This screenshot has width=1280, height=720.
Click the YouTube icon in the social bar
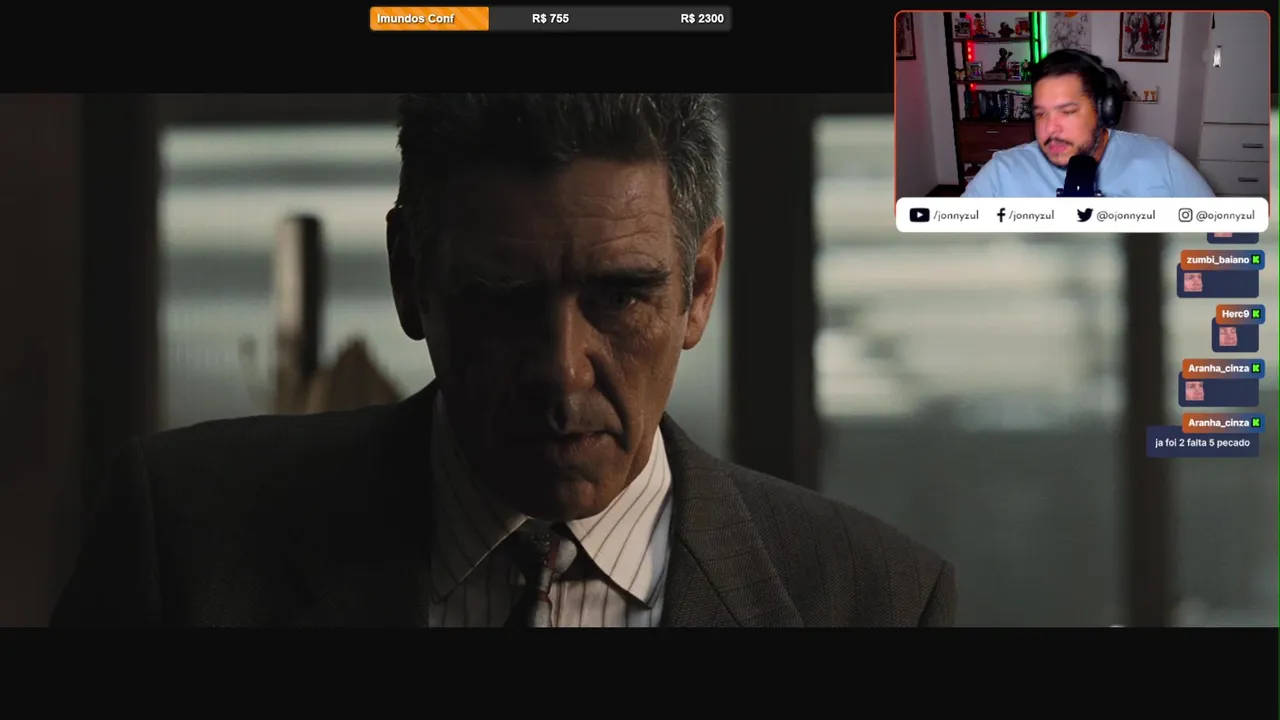(919, 215)
